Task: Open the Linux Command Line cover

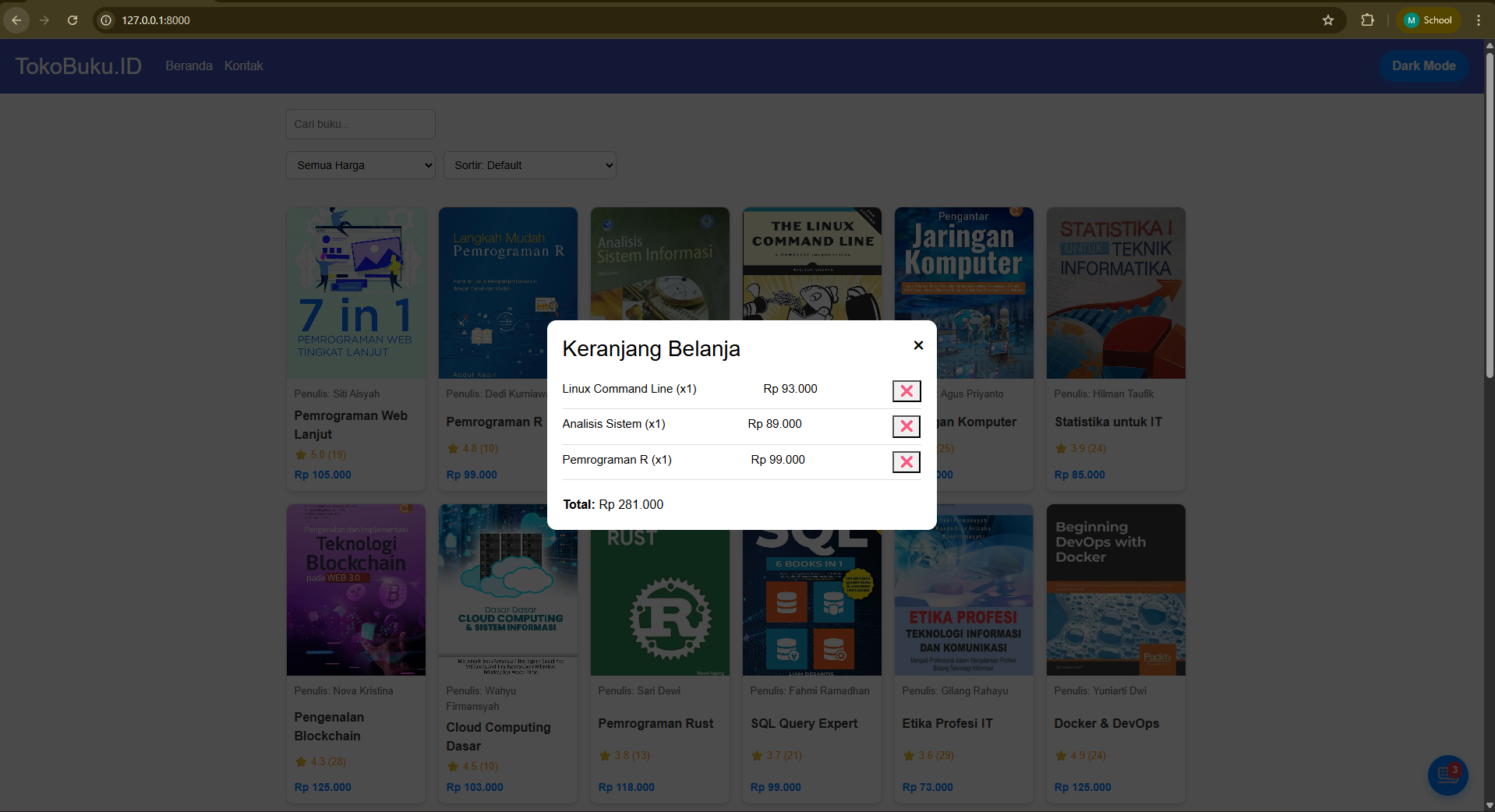Action: 812,263
